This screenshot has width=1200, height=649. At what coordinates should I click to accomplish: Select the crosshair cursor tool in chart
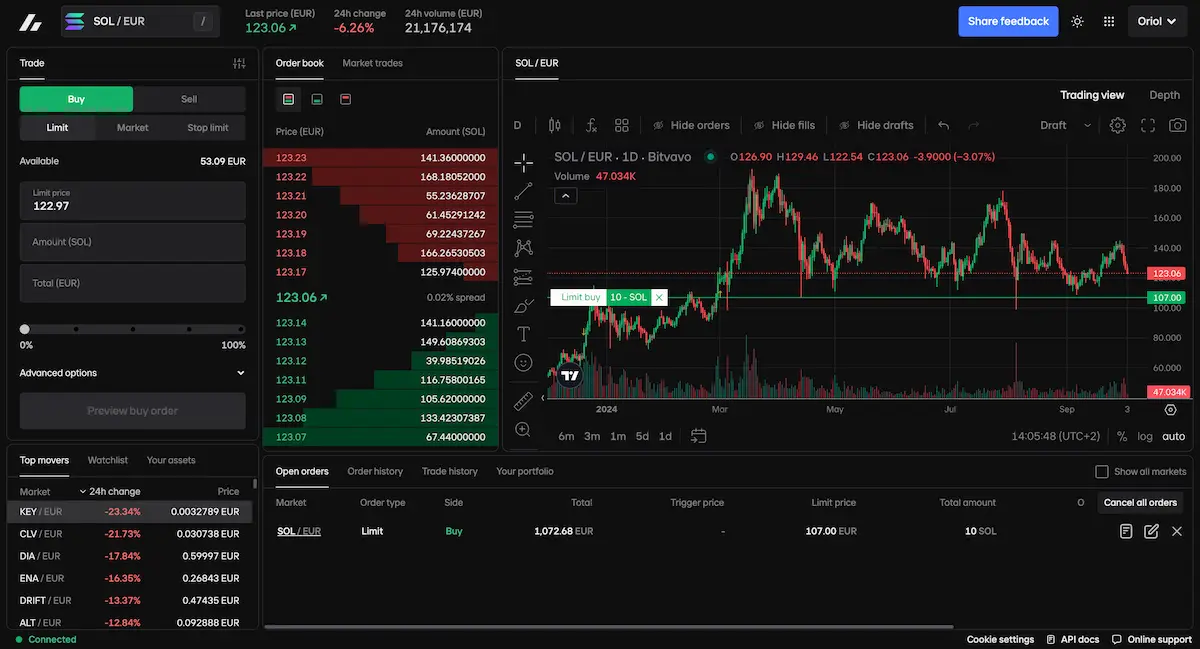[x=523, y=163]
